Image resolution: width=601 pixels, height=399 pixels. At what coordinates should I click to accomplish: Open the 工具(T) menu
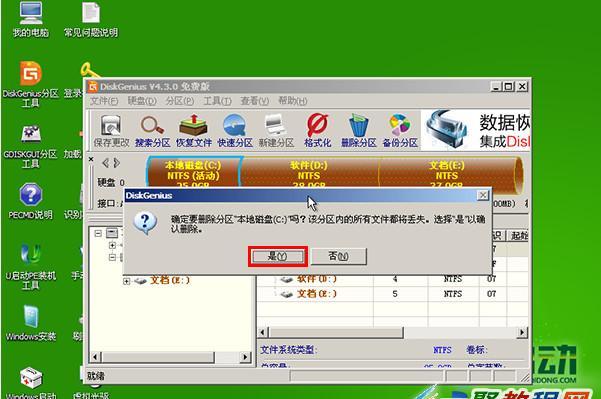pos(217,101)
